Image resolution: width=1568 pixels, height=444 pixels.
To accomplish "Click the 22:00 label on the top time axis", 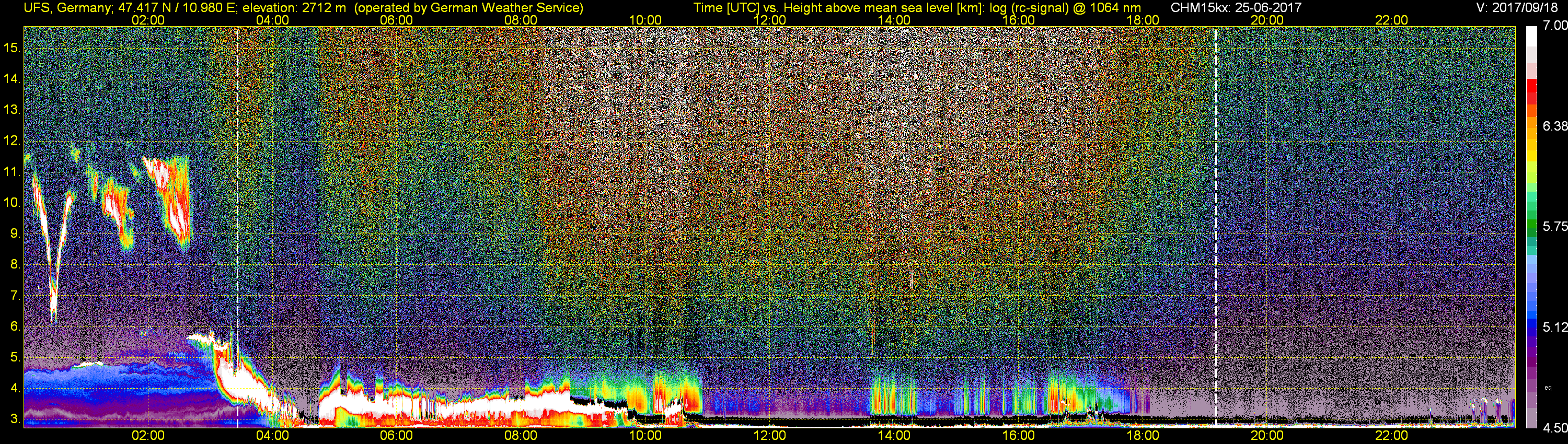I will (x=1391, y=20).
